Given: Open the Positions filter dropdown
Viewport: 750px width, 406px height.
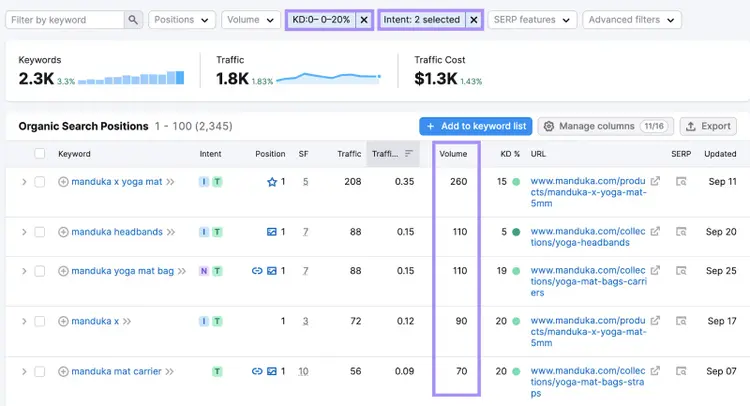Looking at the screenshot, I should click(182, 20).
